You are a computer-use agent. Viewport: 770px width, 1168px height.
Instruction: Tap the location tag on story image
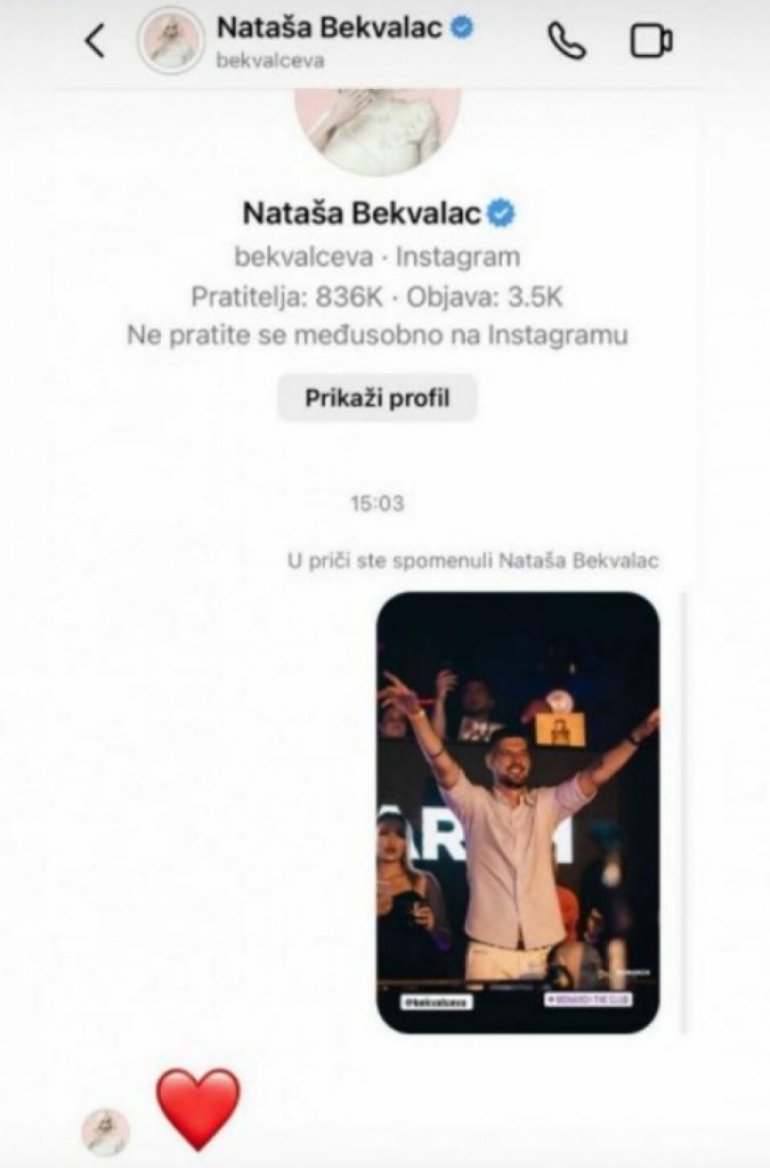point(588,999)
